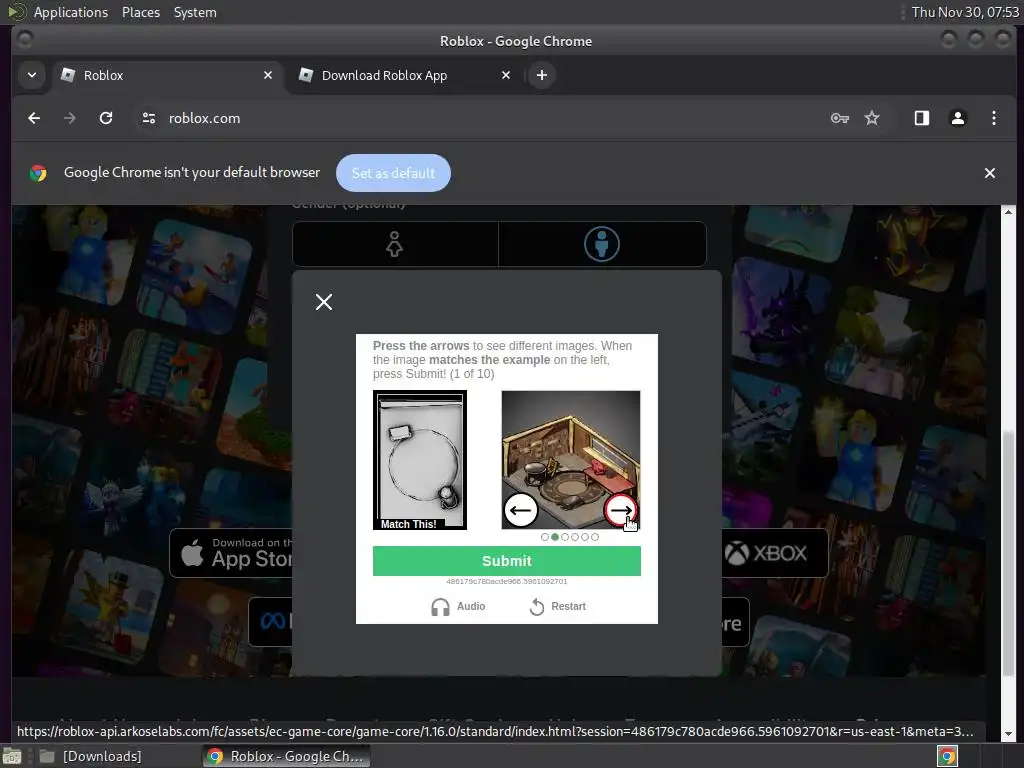Switch to Audio captcha challenge

458,607
